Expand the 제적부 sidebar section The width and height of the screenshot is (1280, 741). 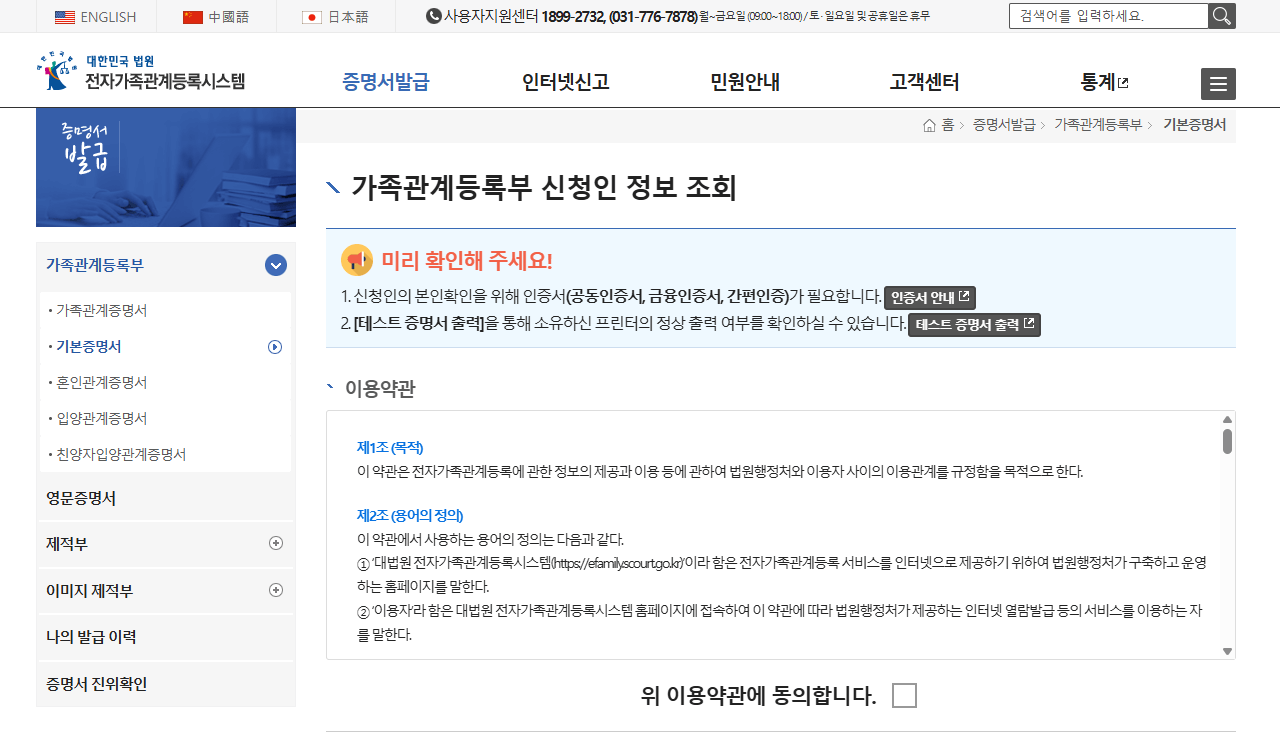(276, 543)
